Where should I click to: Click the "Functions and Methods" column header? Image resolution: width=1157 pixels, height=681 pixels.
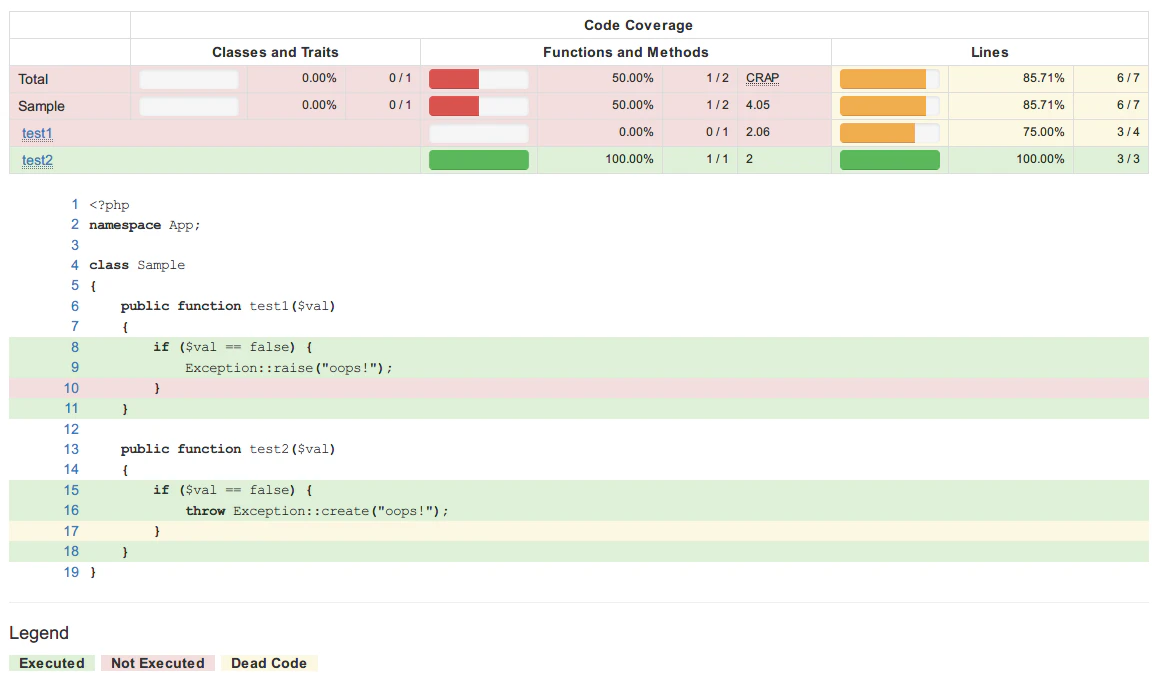point(626,52)
